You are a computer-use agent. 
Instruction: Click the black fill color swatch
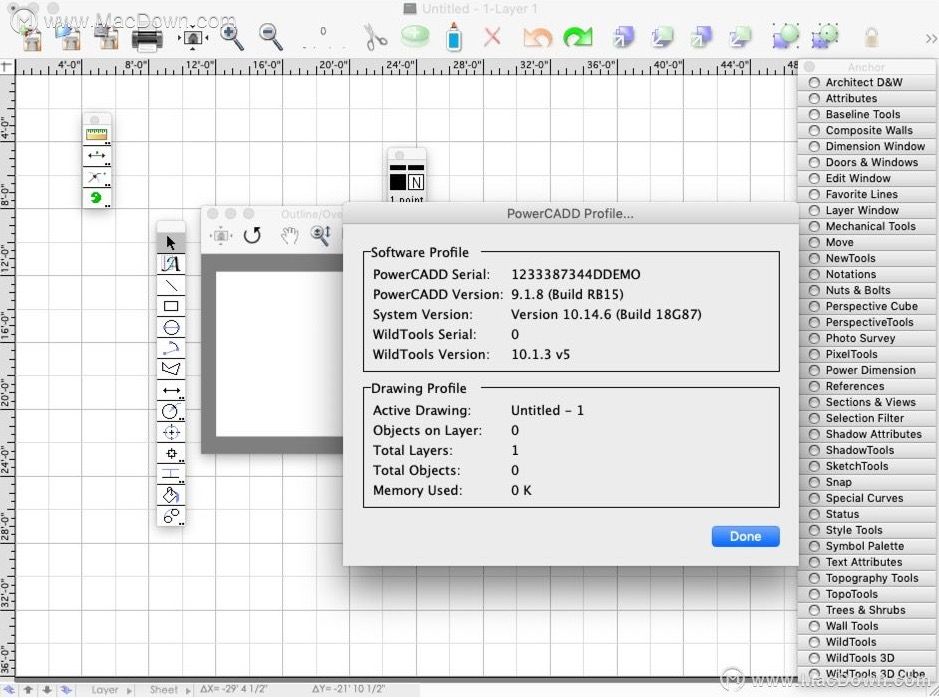tap(398, 182)
